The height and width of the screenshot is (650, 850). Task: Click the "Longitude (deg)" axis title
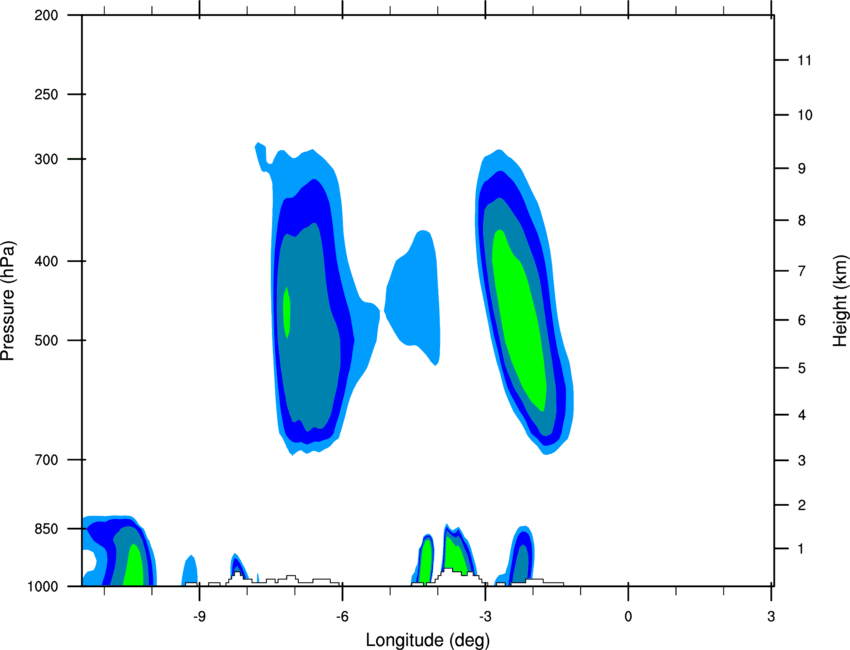(428, 640)
